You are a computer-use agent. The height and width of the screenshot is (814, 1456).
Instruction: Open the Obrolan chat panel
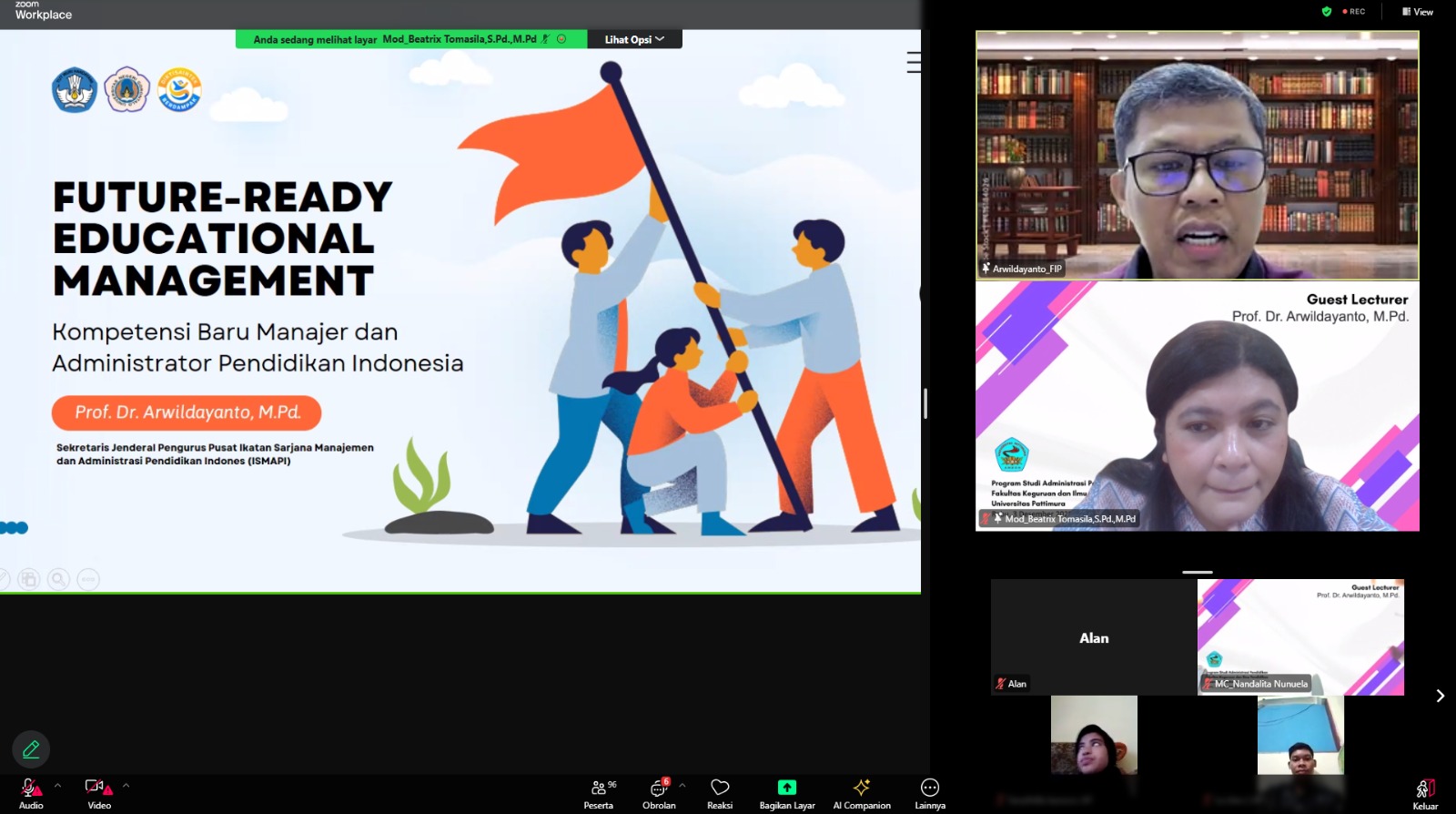pos(659,793)
